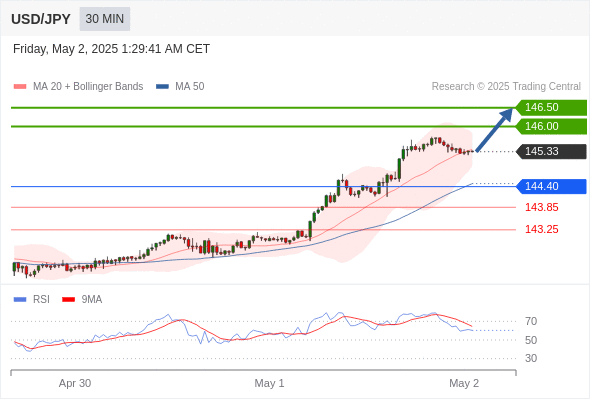
Task: Click the 30 MIN timeframe button
Action: coord(105,19)
